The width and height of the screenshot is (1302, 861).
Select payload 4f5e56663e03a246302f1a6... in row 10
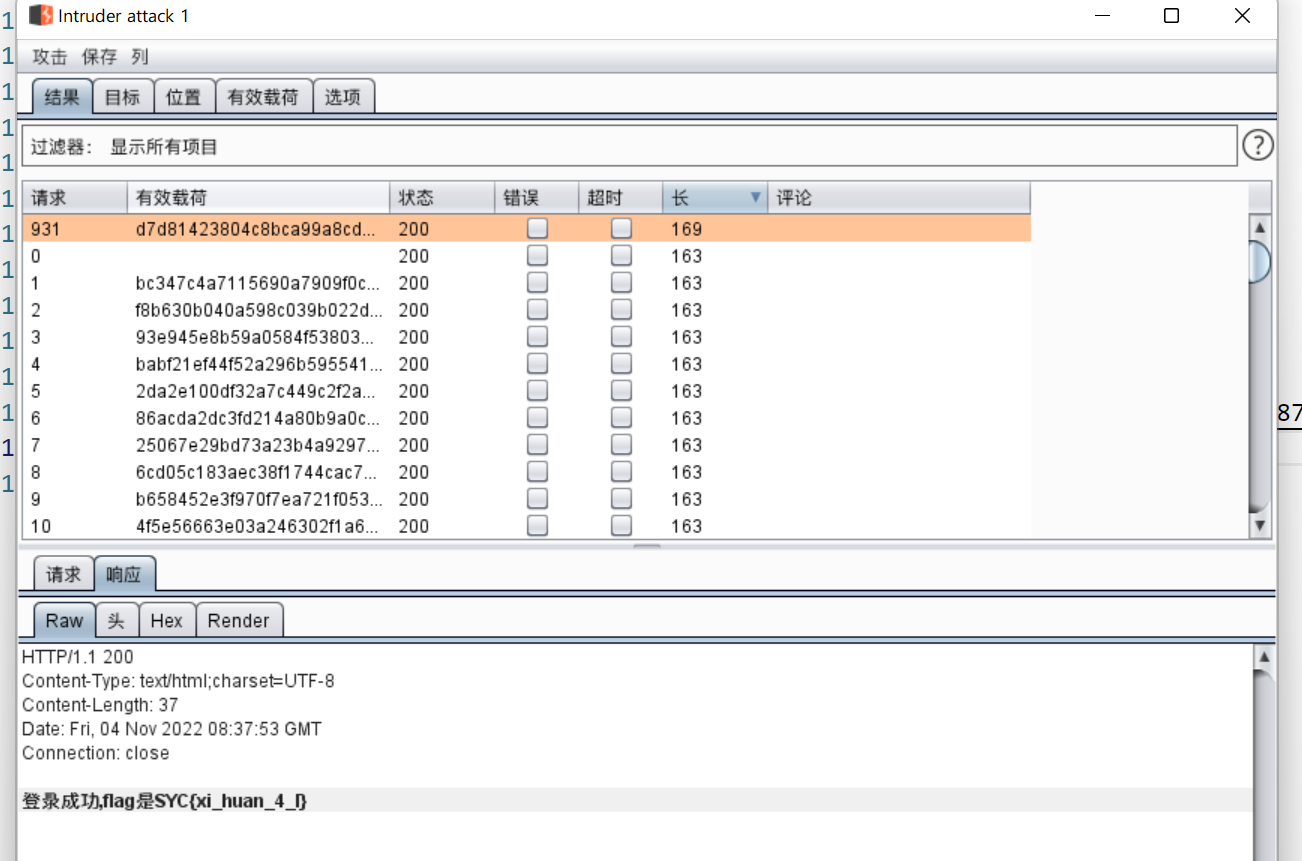point(258,526)
